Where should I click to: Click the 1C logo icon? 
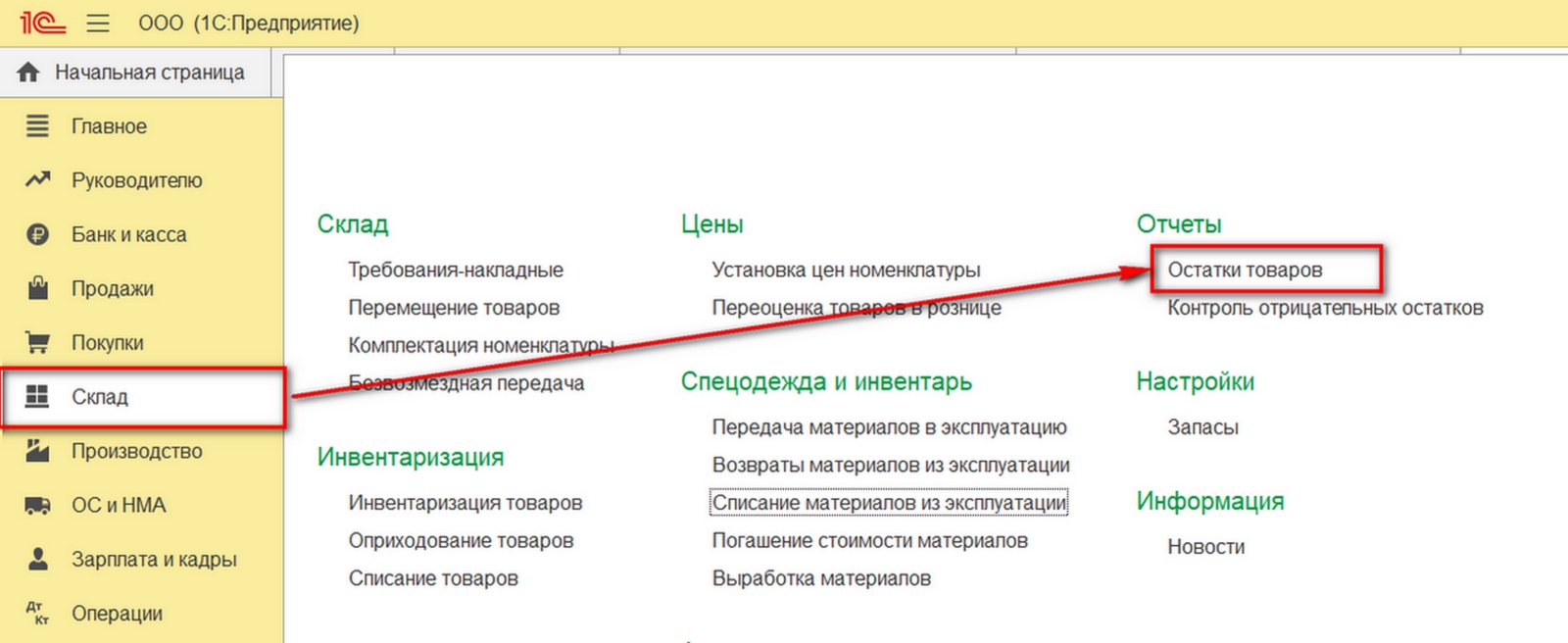43,22
